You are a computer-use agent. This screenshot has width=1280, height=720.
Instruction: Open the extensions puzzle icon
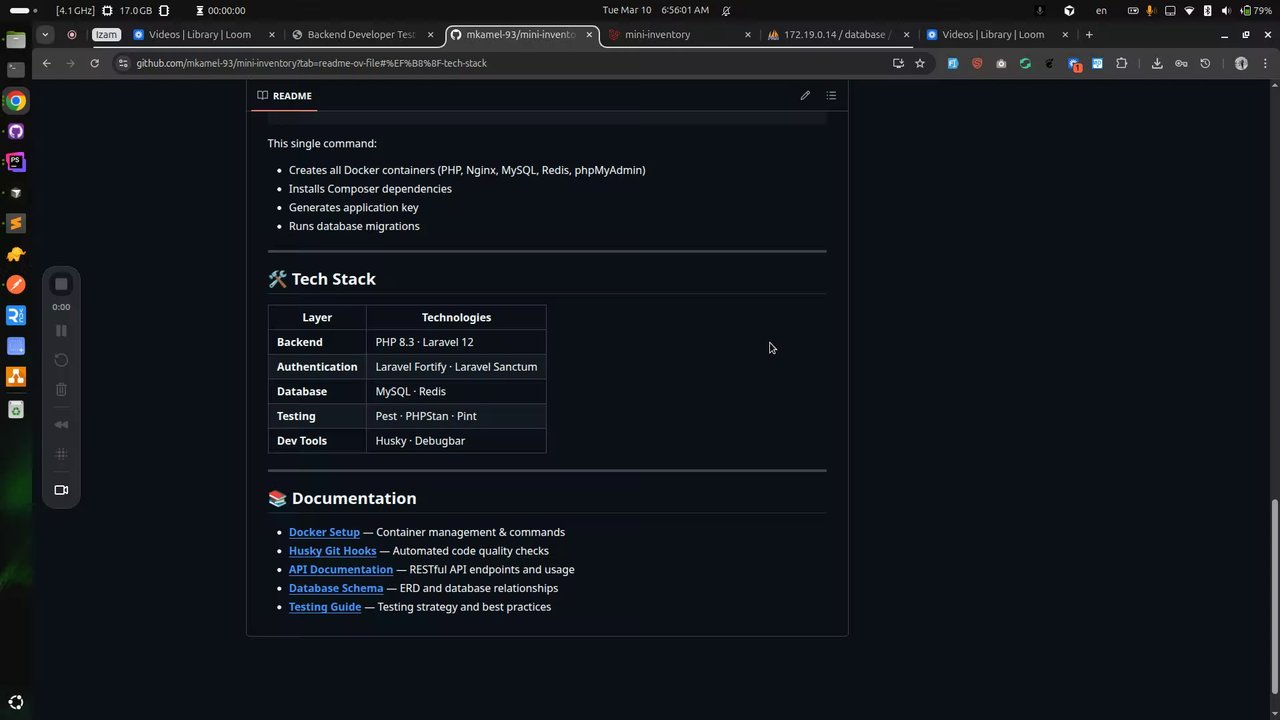pos(1122,63)
